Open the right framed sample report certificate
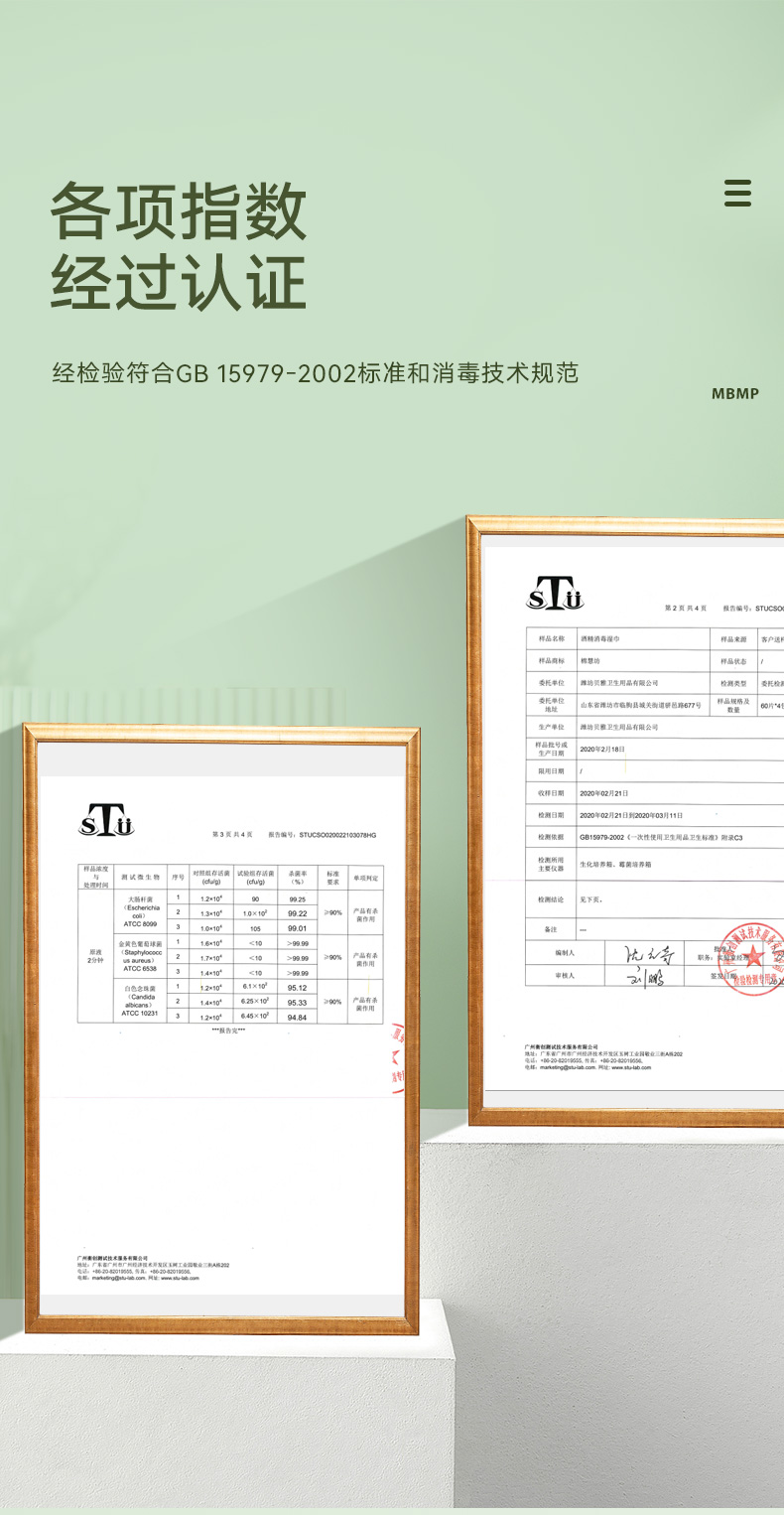Screen dimensions: 784x1515 coord(625,821)
